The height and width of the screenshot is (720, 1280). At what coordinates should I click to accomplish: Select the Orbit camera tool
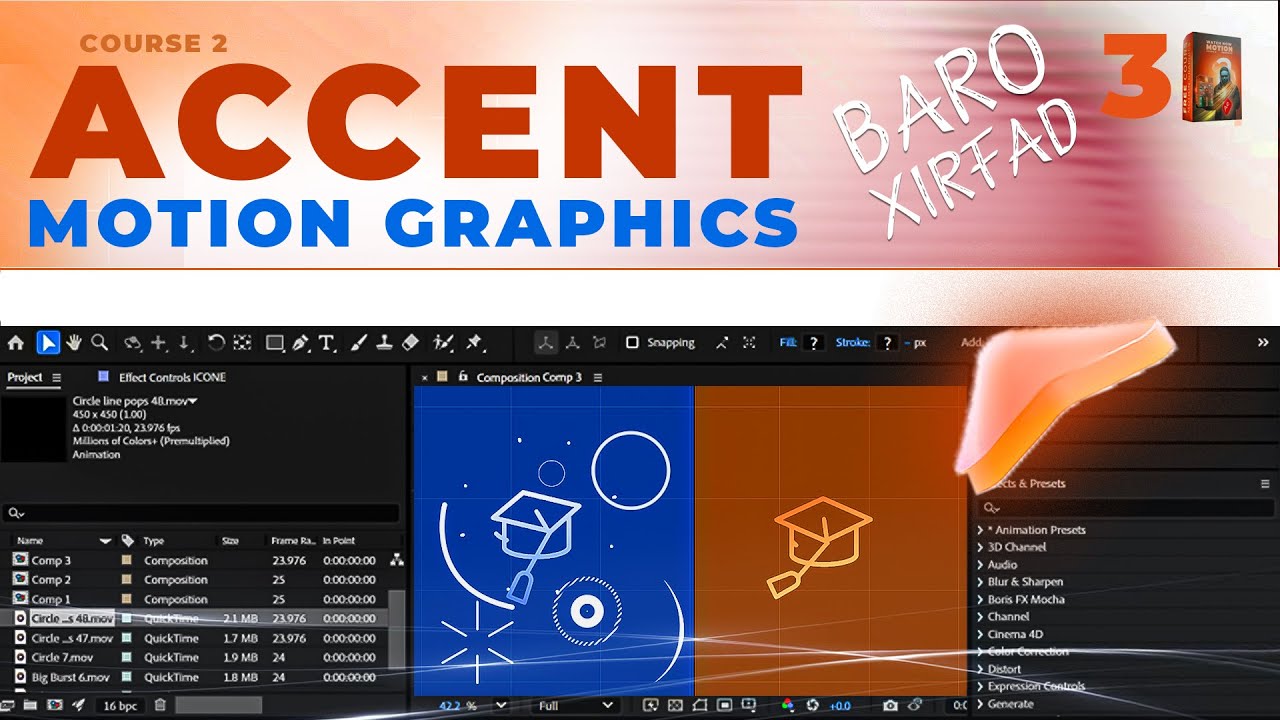click(x=132, y=343)
